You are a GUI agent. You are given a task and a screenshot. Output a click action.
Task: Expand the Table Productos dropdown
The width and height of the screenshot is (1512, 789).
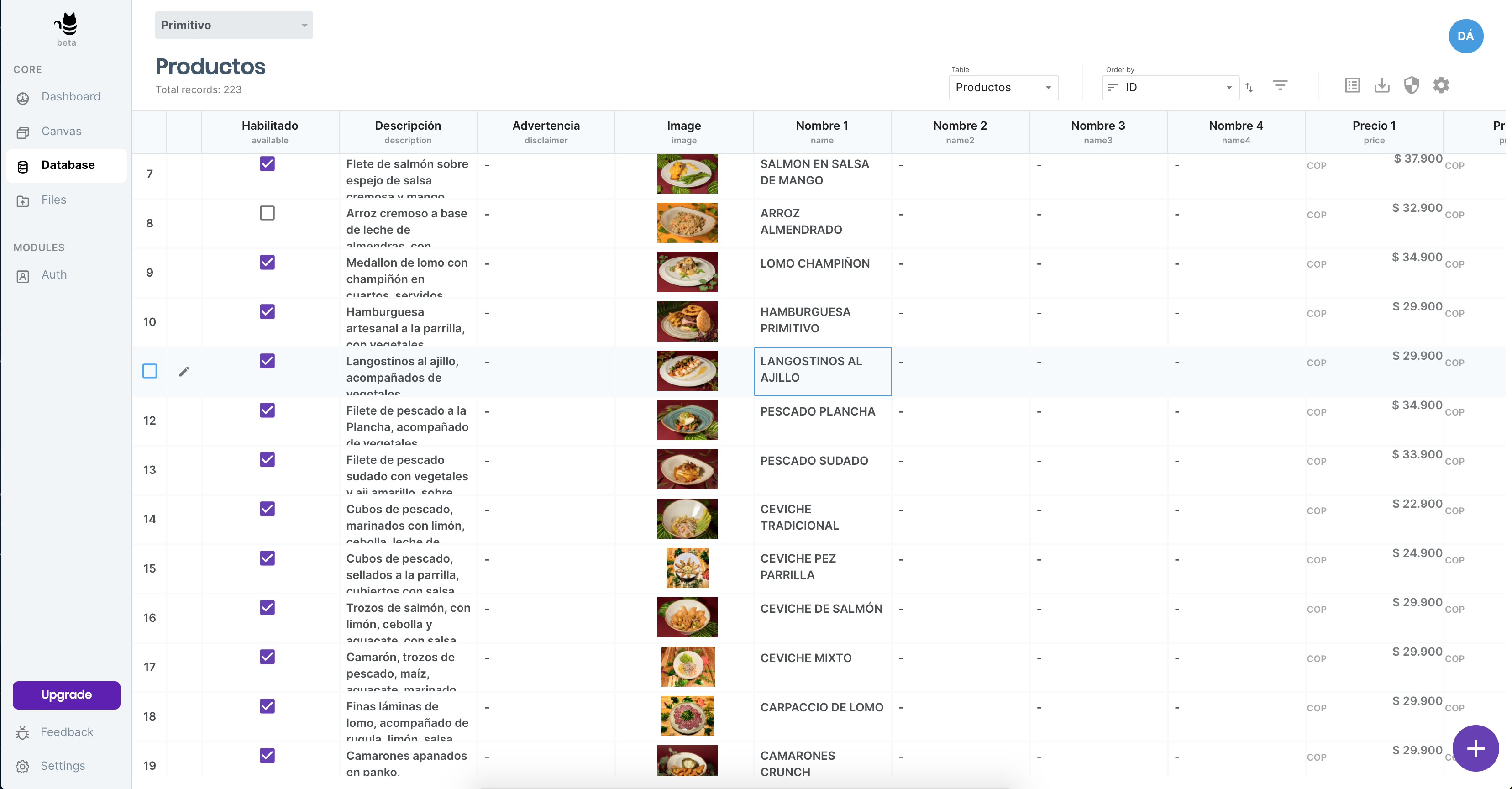[1003, 88]
